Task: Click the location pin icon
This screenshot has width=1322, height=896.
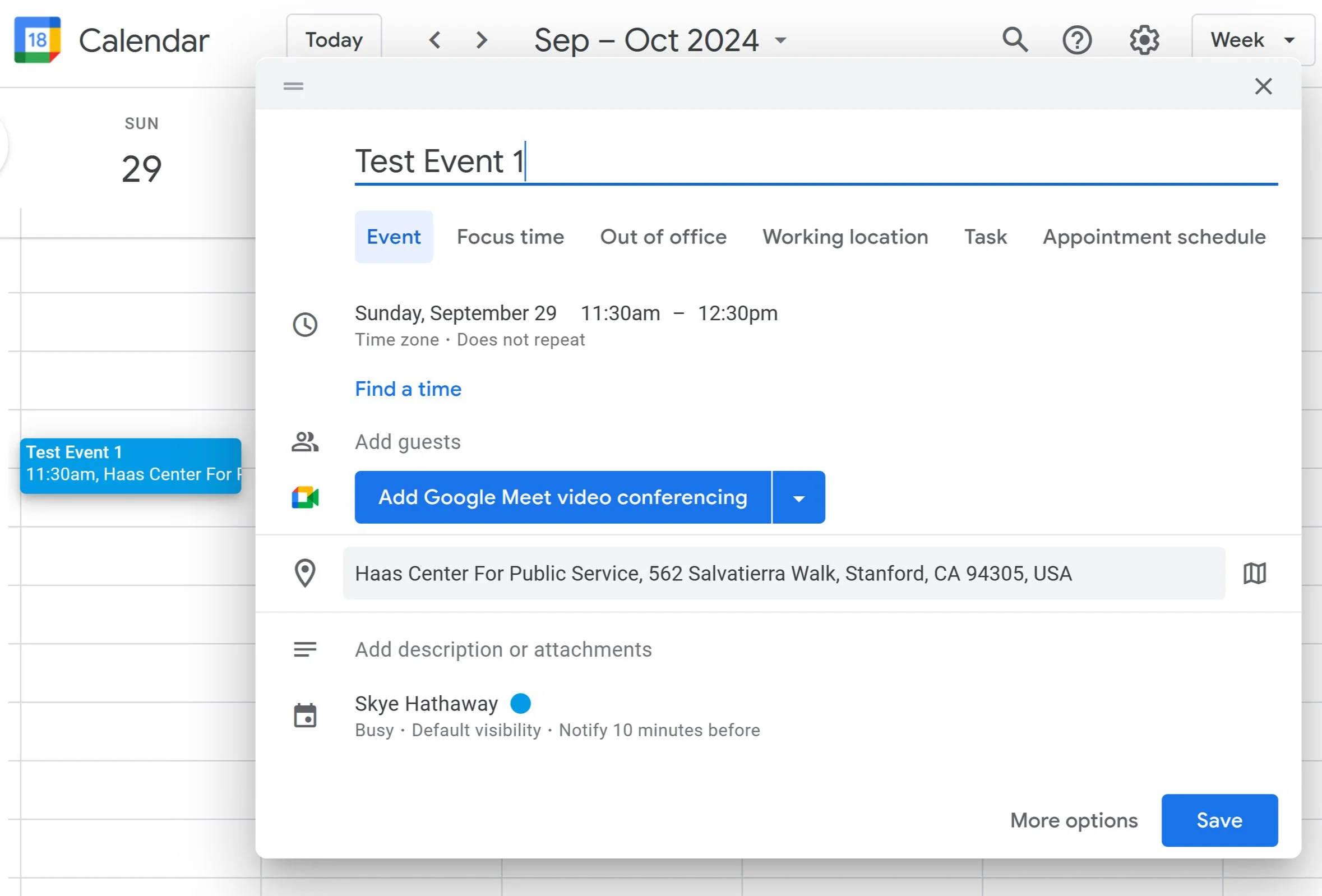Action: [x=306, y=574]
